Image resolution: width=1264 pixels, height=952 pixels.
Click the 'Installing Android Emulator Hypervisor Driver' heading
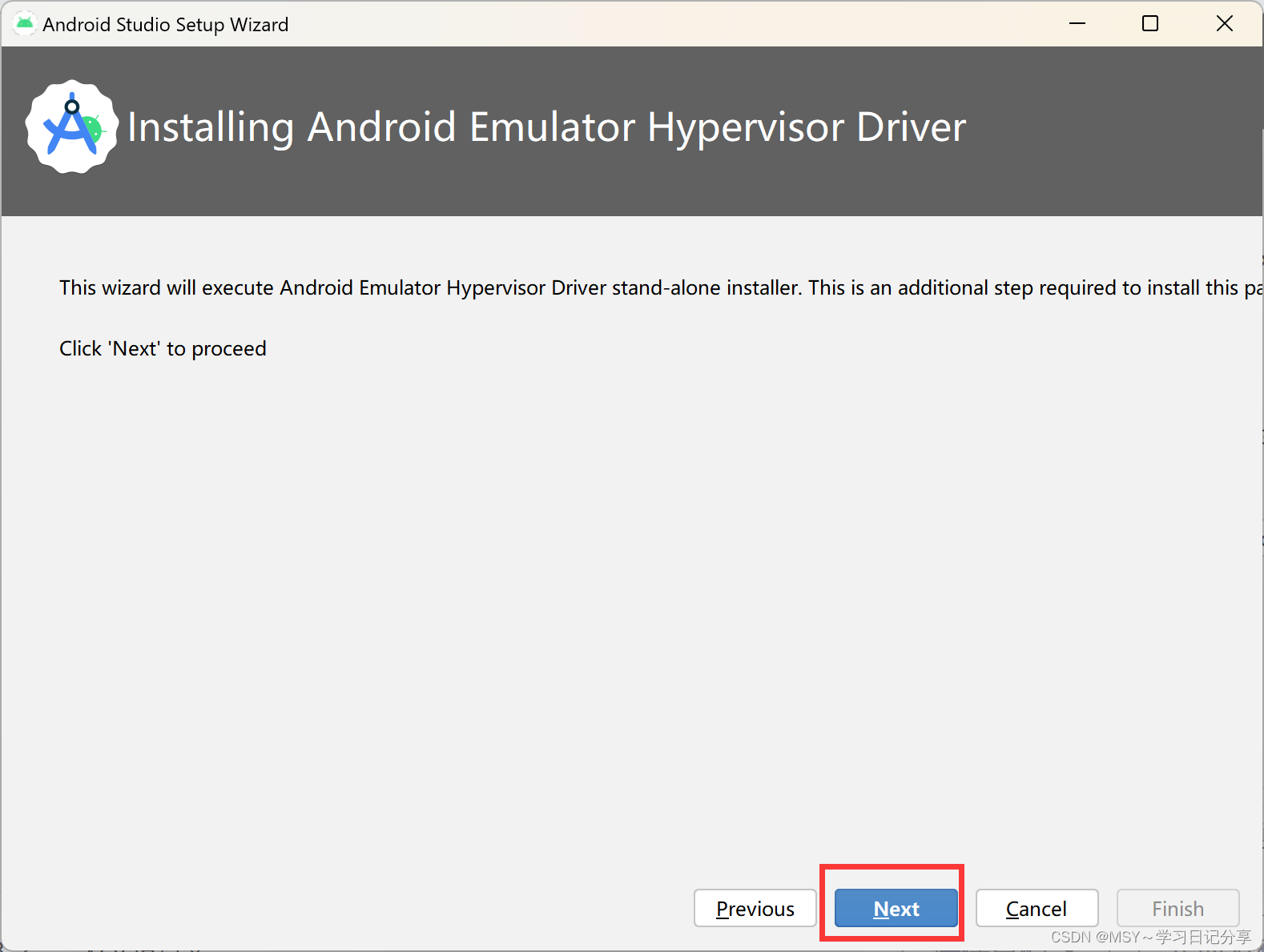click(x=546, y=127)
